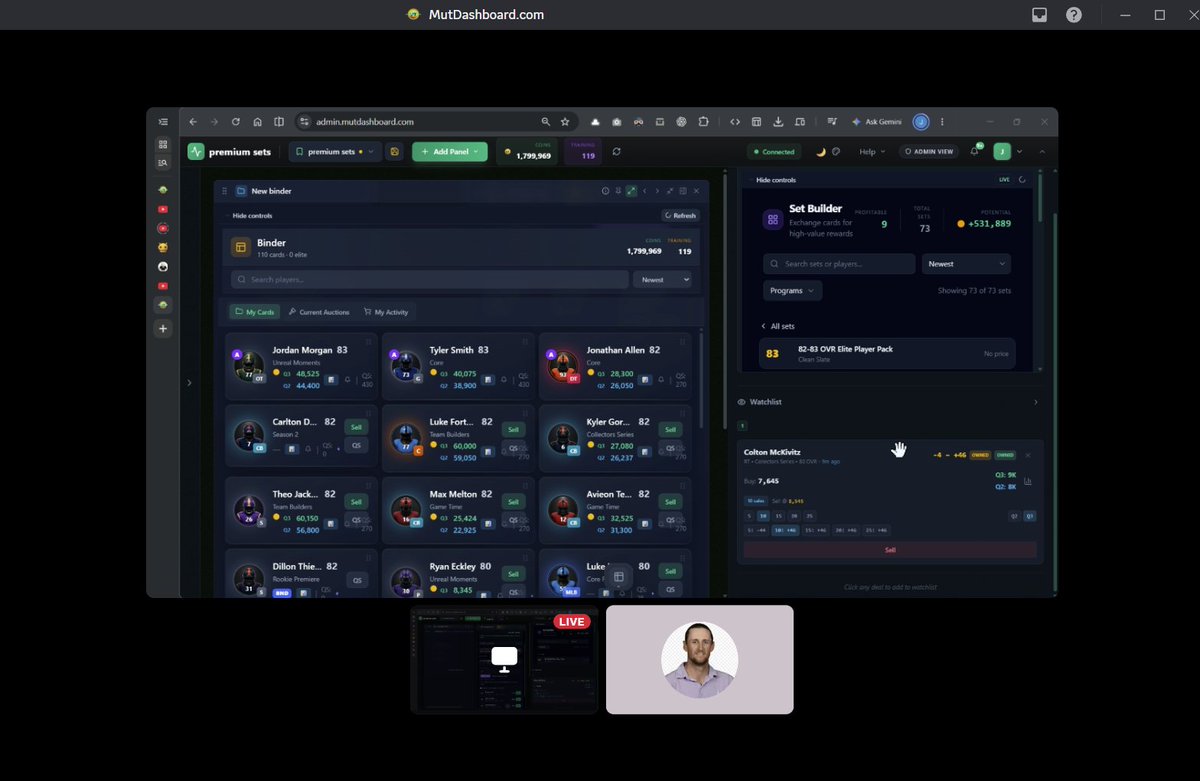
Task: Switch to the Current Auctions tab
Action: point(319,312)
